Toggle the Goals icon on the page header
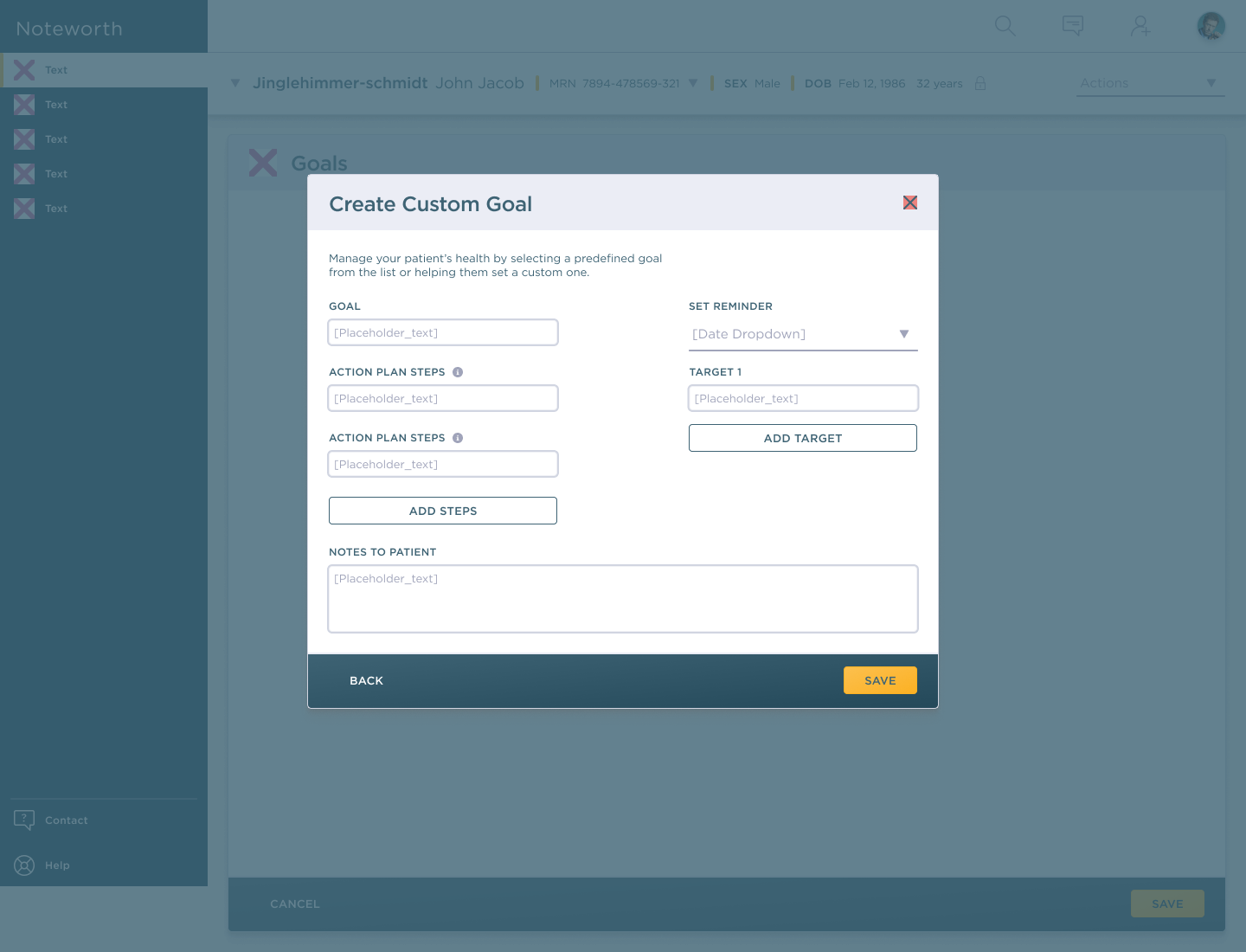The width and height of the screenshot is (1246, 952). click(x=263, y=163)
